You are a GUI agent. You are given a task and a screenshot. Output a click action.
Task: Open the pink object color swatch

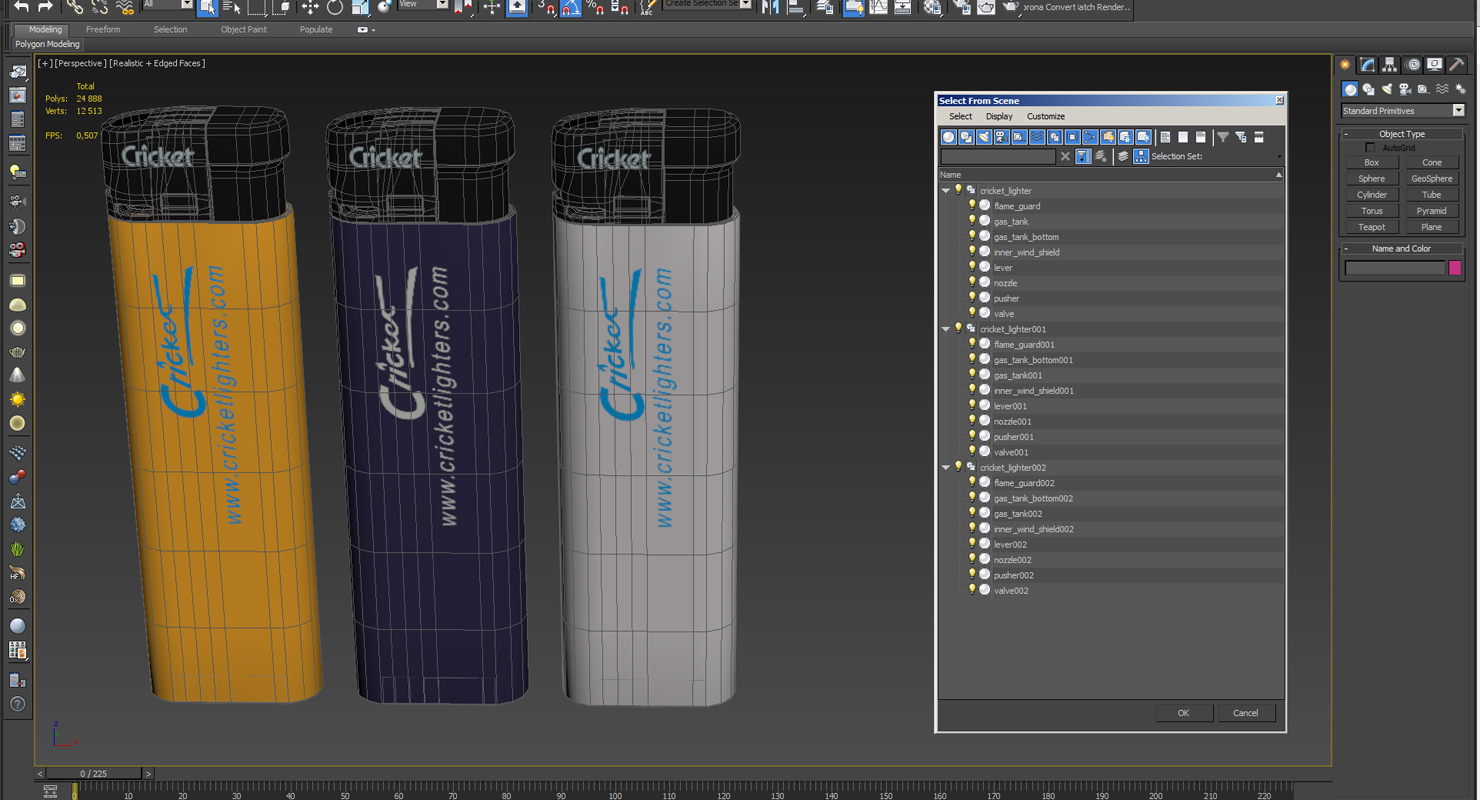(1455, 268)
